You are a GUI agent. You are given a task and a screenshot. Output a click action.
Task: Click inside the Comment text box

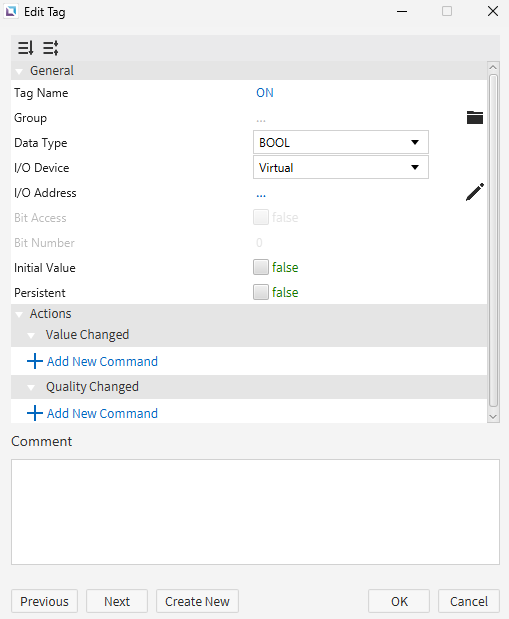(255, 512)
